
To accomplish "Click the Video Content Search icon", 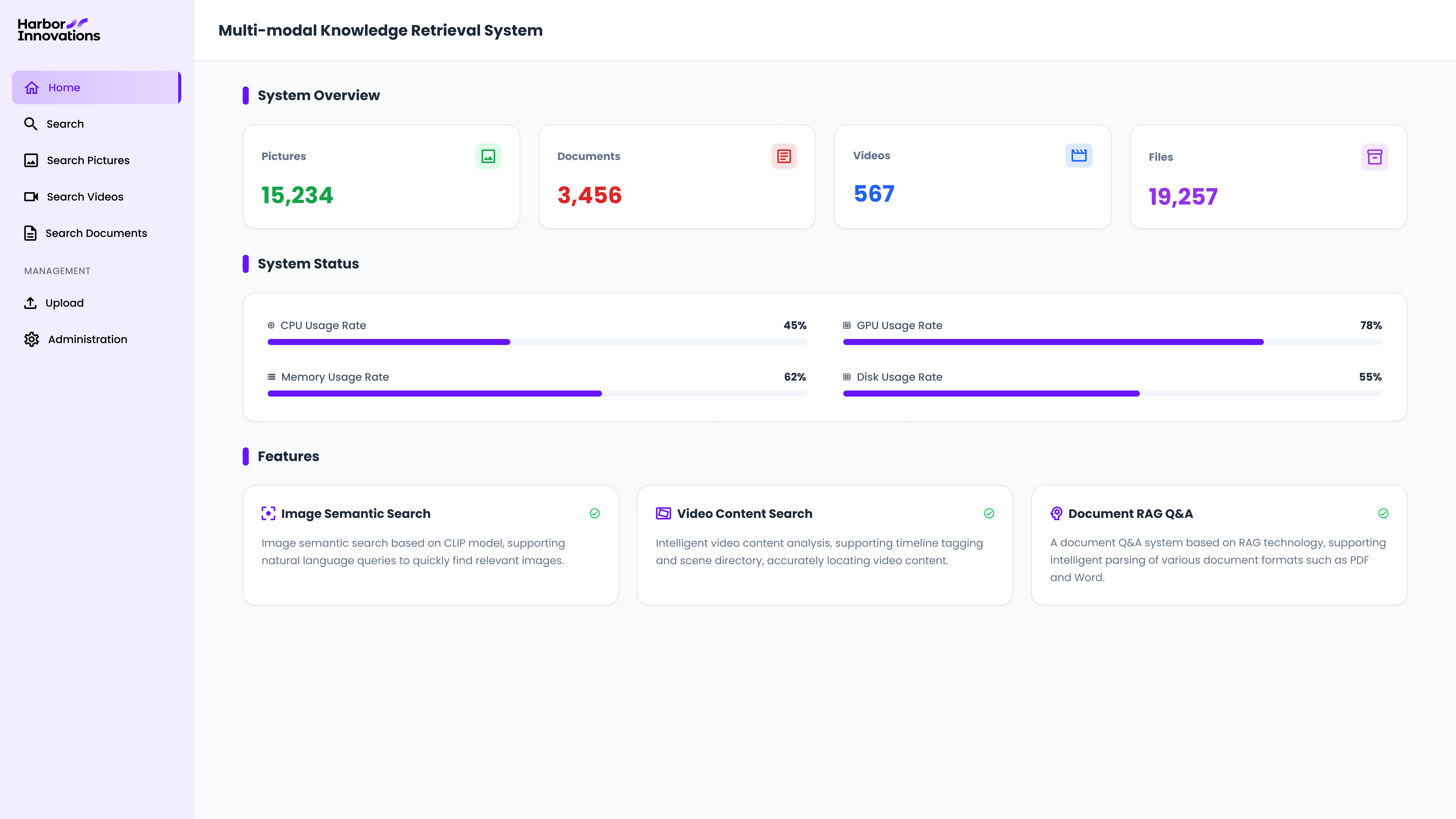I will pos(664,513).
